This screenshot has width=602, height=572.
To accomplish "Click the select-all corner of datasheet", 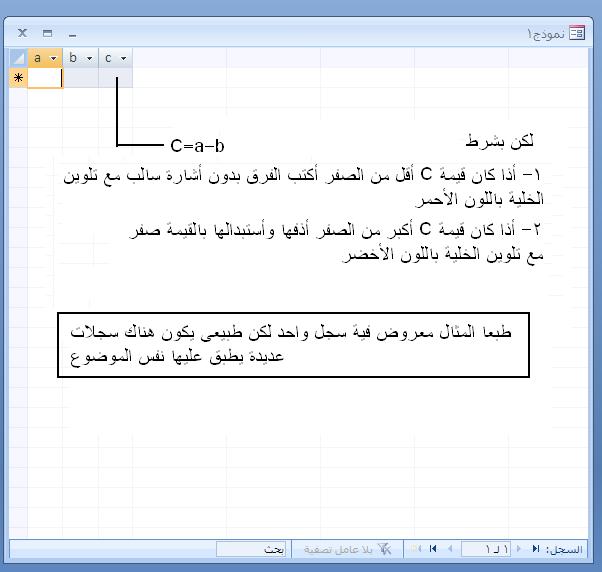I will (x=18, y=58).
